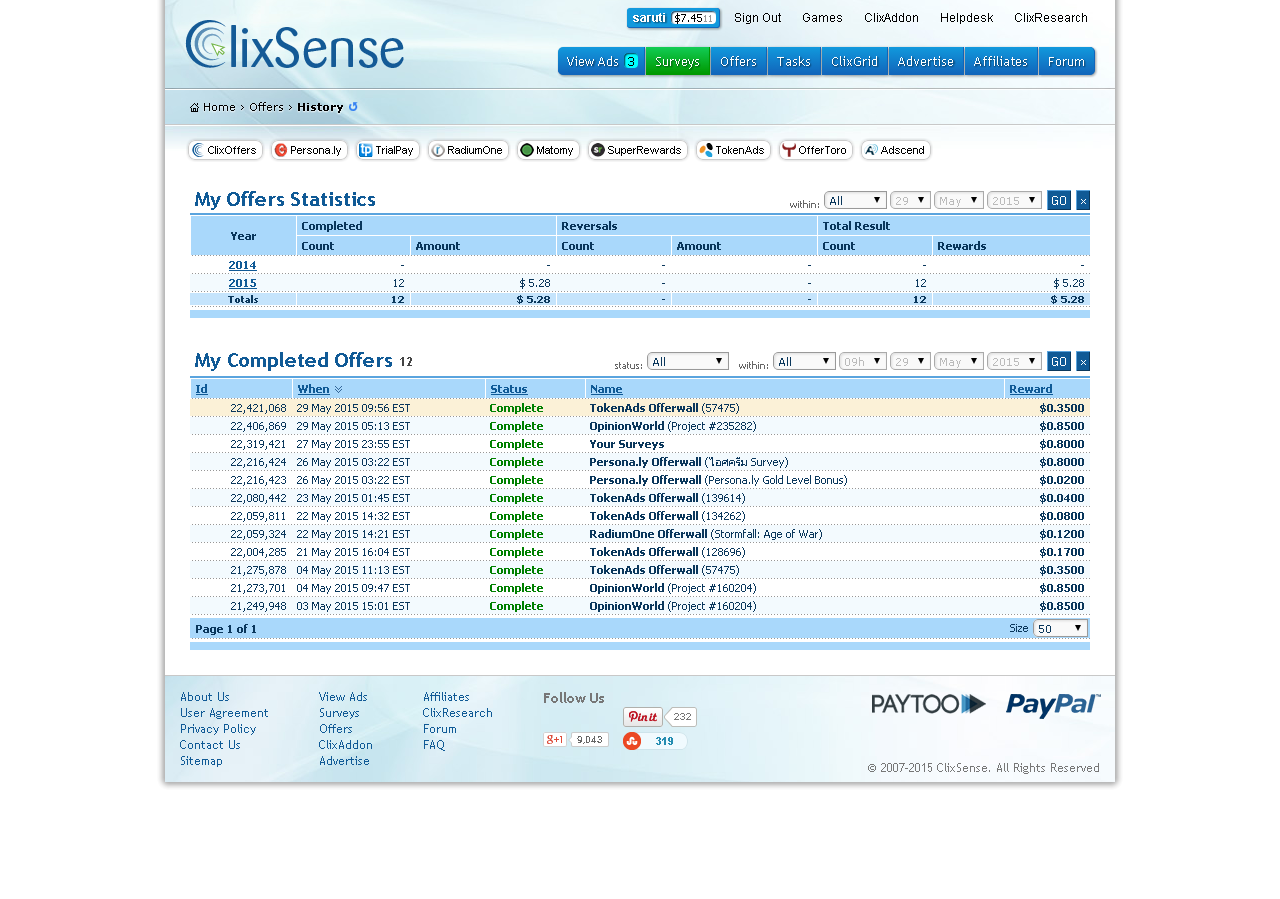Click GO in My Completed Offers
The height and width of the screenshot is (899, 1280).
coord(1059,361)
